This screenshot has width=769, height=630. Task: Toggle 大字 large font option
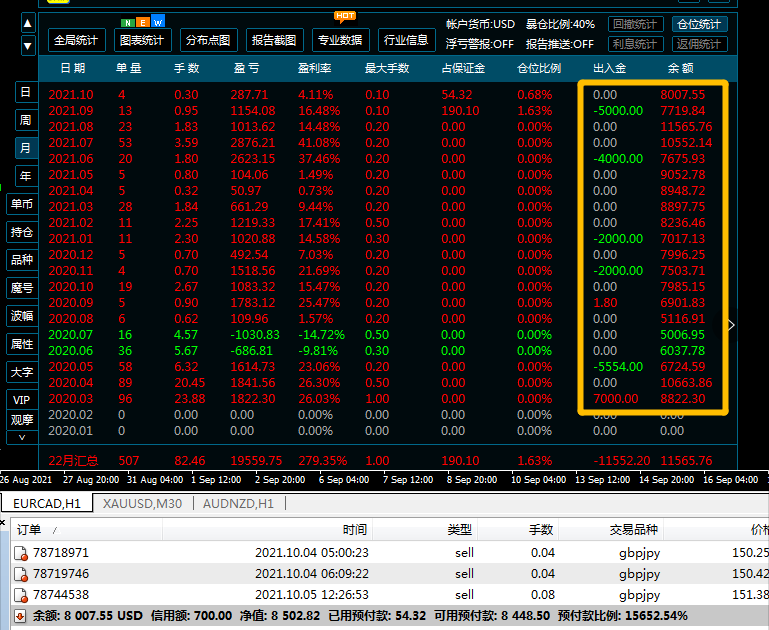pos(22,372)
